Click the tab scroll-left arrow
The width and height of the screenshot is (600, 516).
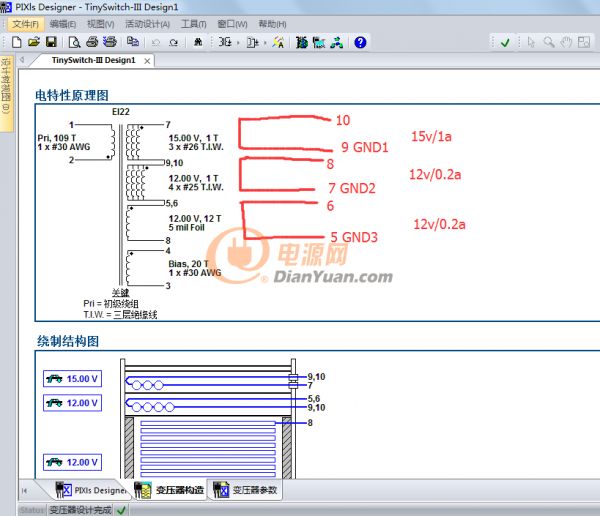[22, 60]
